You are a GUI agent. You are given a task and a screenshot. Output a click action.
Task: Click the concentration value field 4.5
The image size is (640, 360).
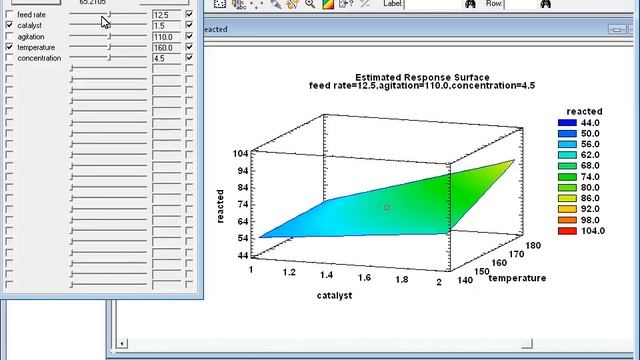tap(167, 58)
